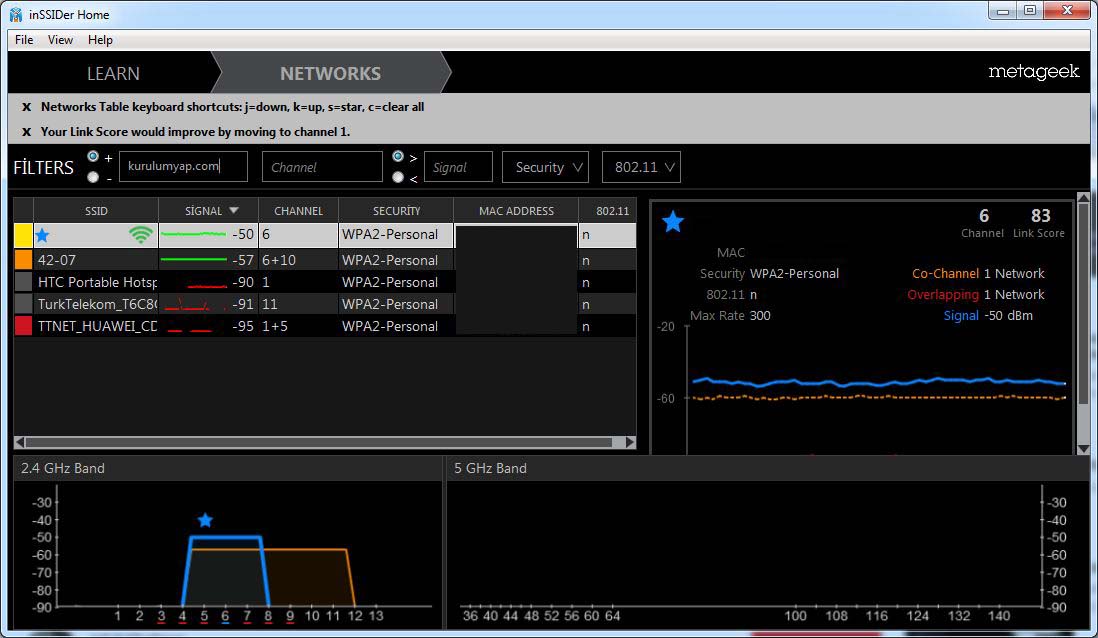Click the SECURITY column header

tap(396, 210)
